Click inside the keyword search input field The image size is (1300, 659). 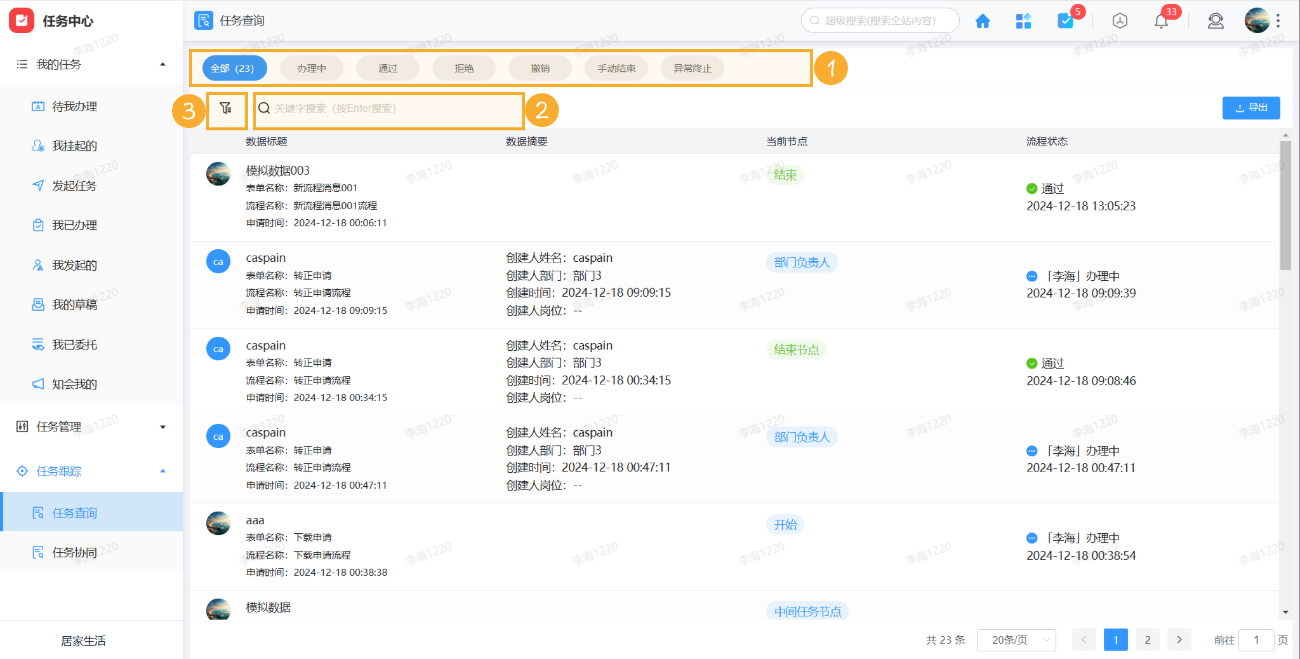[388, 108]
